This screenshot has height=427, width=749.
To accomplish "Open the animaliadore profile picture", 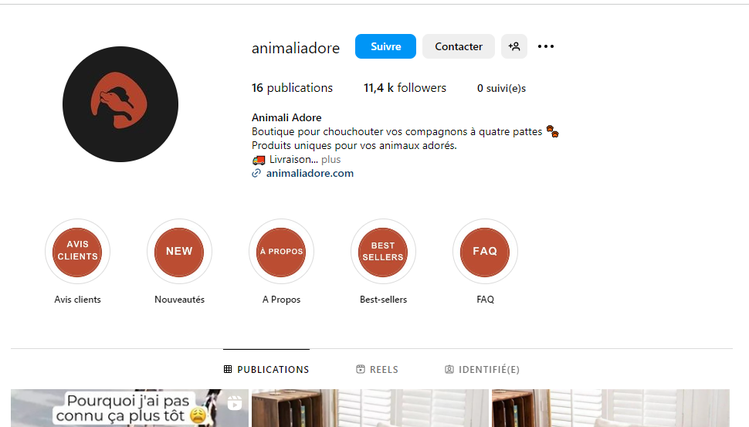I will (x=120, y=104).
